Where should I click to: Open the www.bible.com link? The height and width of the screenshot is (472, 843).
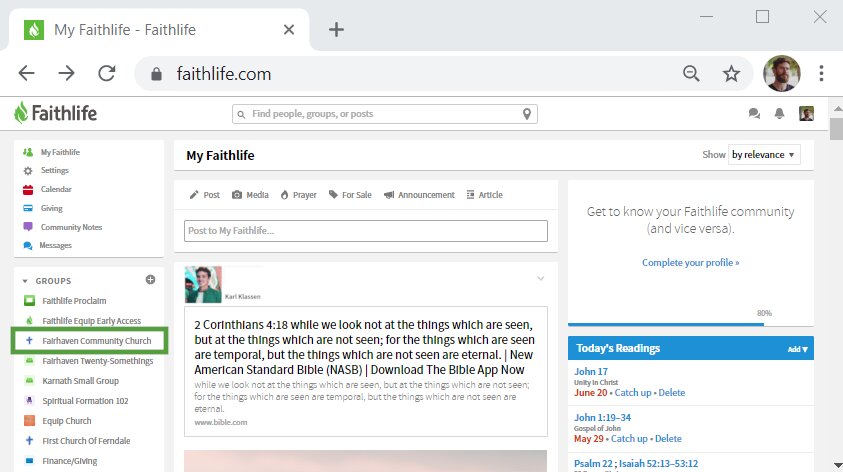click(221, 423)
